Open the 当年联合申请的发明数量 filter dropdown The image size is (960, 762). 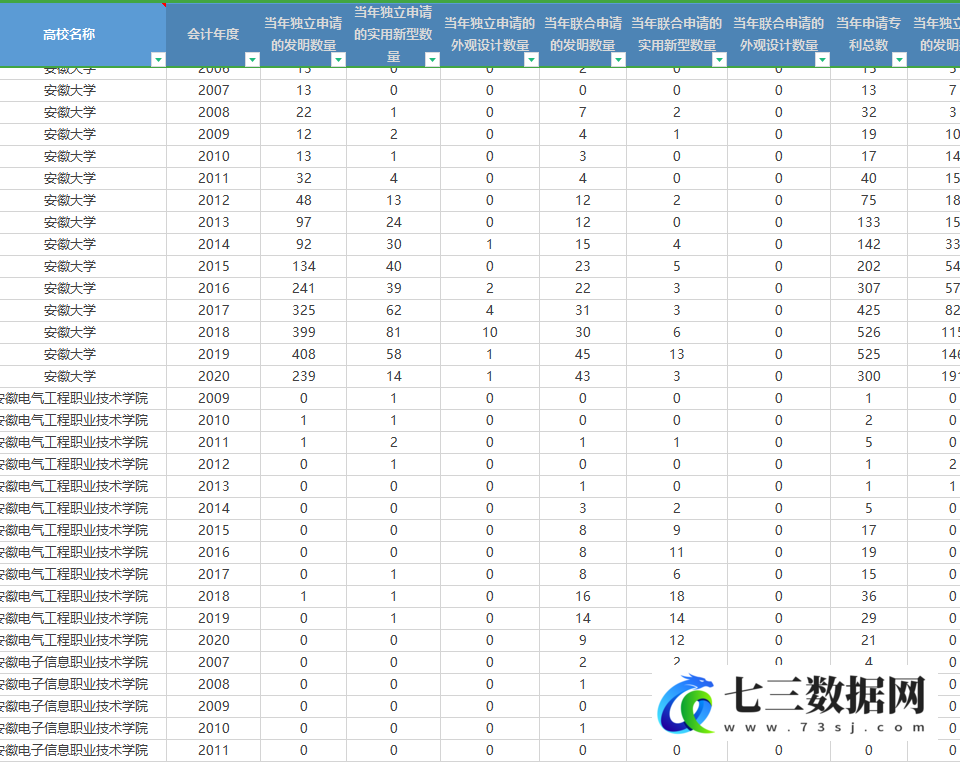618,59
